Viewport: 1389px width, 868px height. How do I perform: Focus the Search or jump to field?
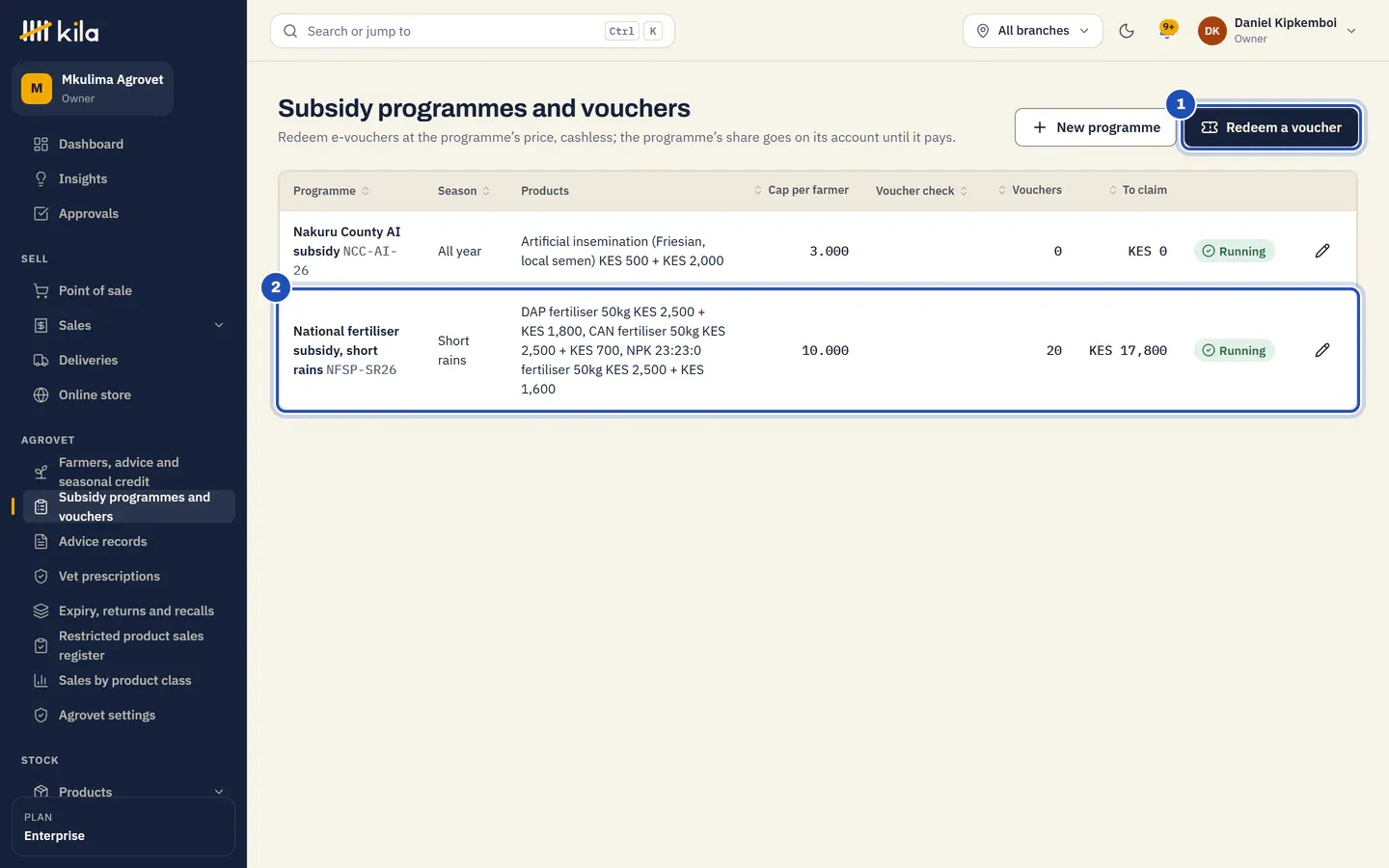473,31
